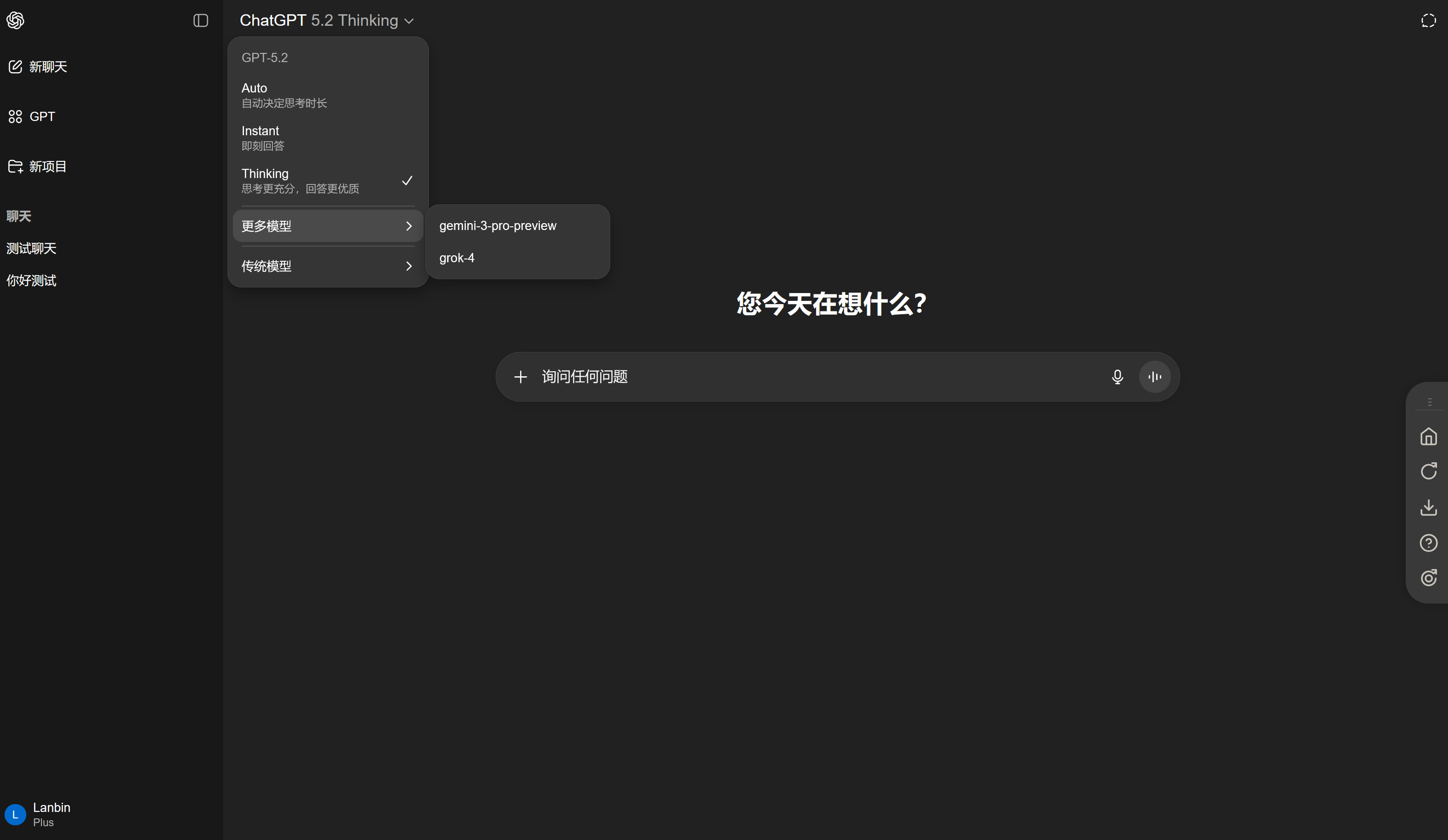
Task: Expand the 传统模型 submenu
Action: [x=328, y=266]
